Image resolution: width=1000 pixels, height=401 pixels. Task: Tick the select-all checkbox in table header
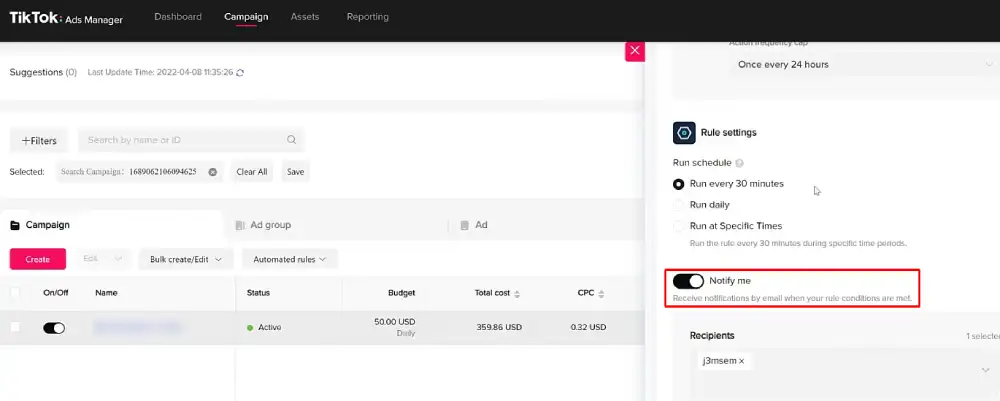[15, 293]
